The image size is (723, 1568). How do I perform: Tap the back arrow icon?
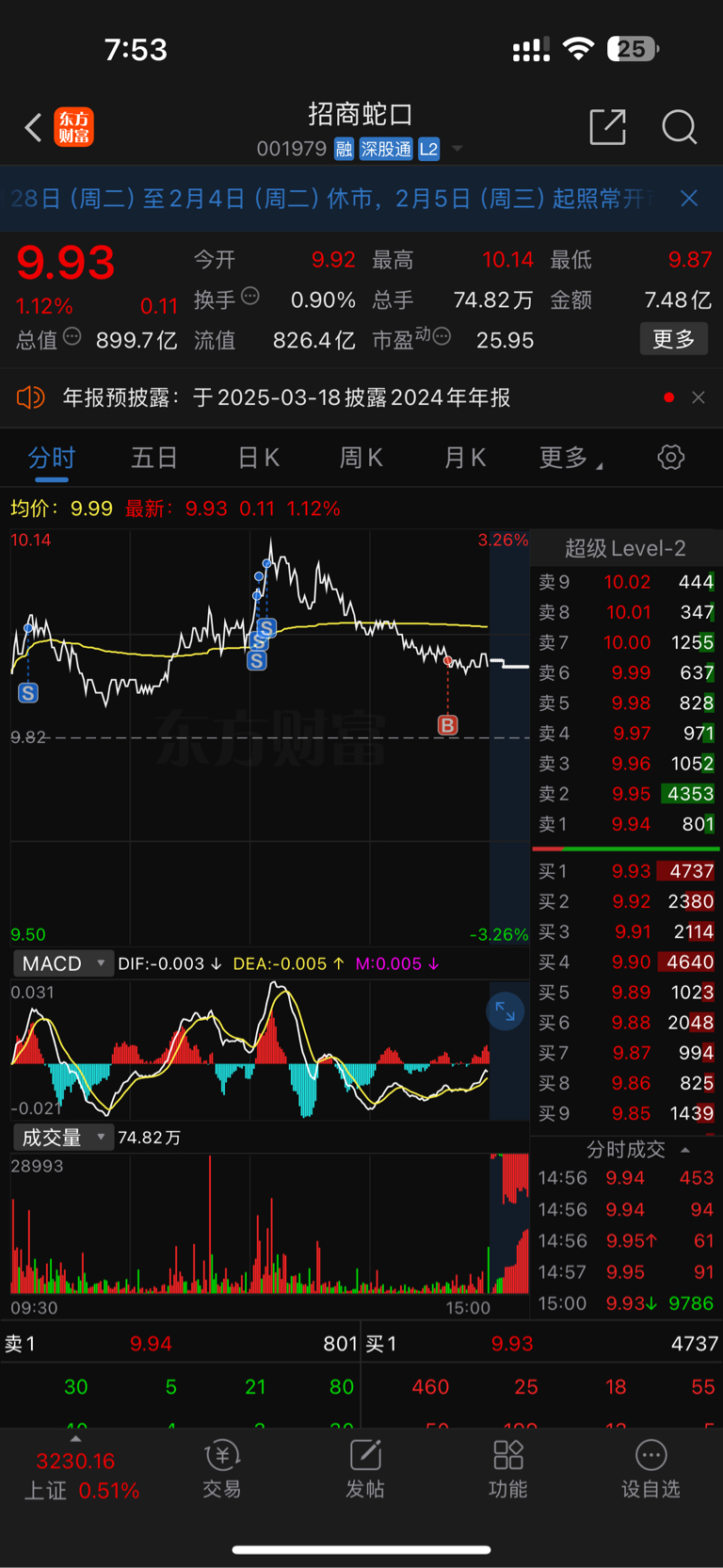[33, 127]
